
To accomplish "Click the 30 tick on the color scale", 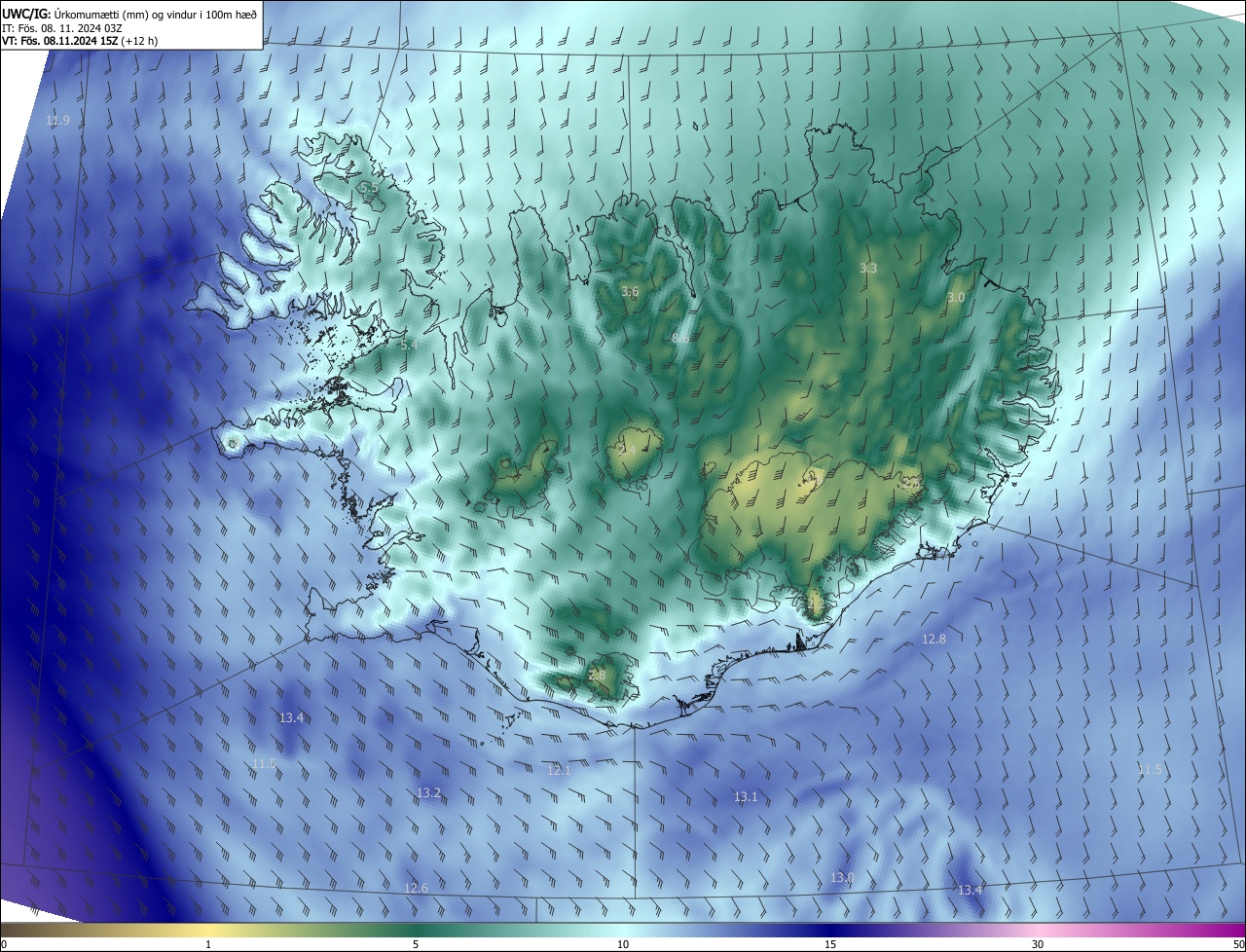I will tap(1038, 945).
